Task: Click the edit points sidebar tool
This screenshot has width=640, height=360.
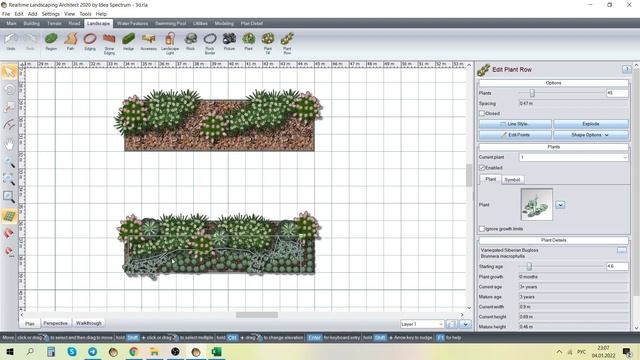Action: click(x=9, y=108)
